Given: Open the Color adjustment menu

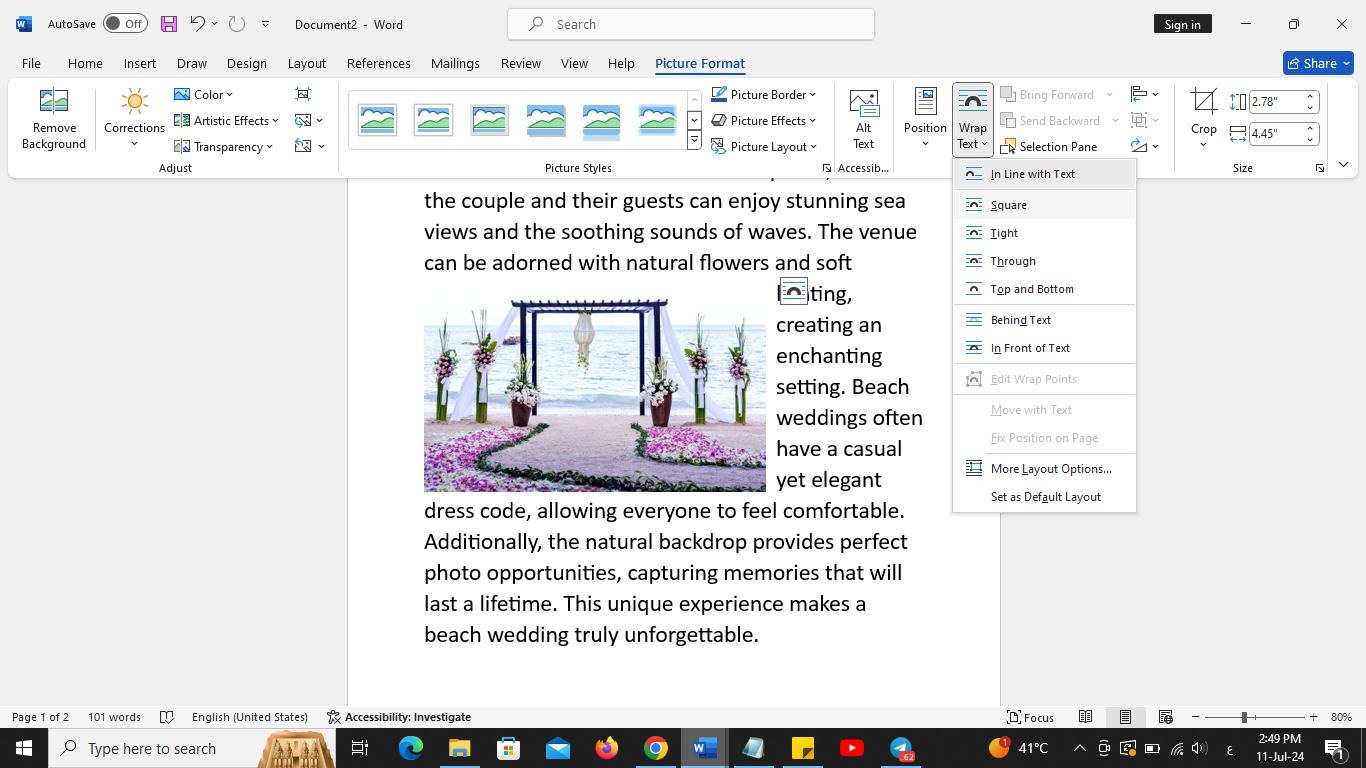Looking at the screenshot, I should [x=203, y=94].
